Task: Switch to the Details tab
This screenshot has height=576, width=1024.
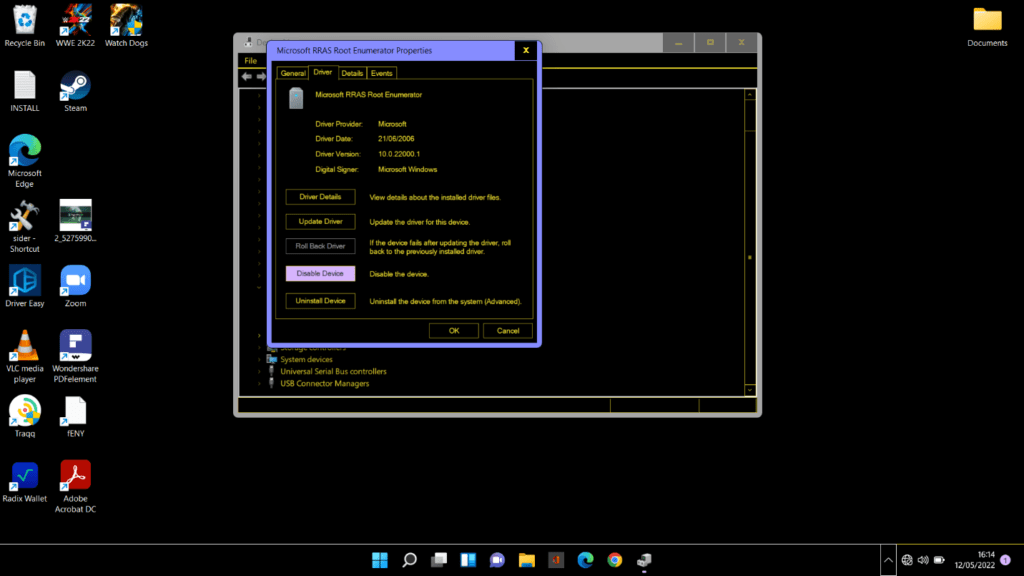Action: point(352,72)
